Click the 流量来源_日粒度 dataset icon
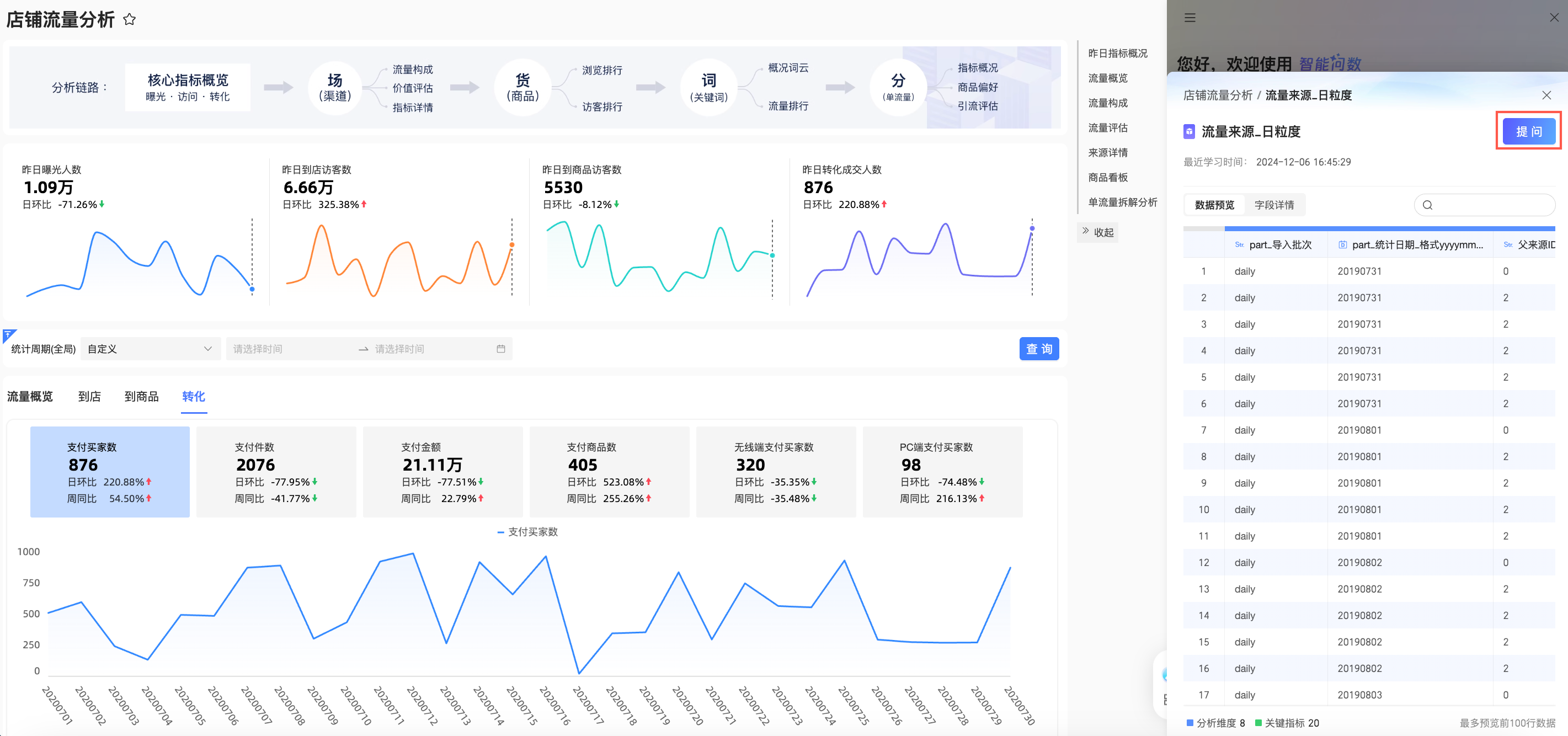Image resolution: width=1568 pixels, height=736 pixels. (x=1189, y=131)
